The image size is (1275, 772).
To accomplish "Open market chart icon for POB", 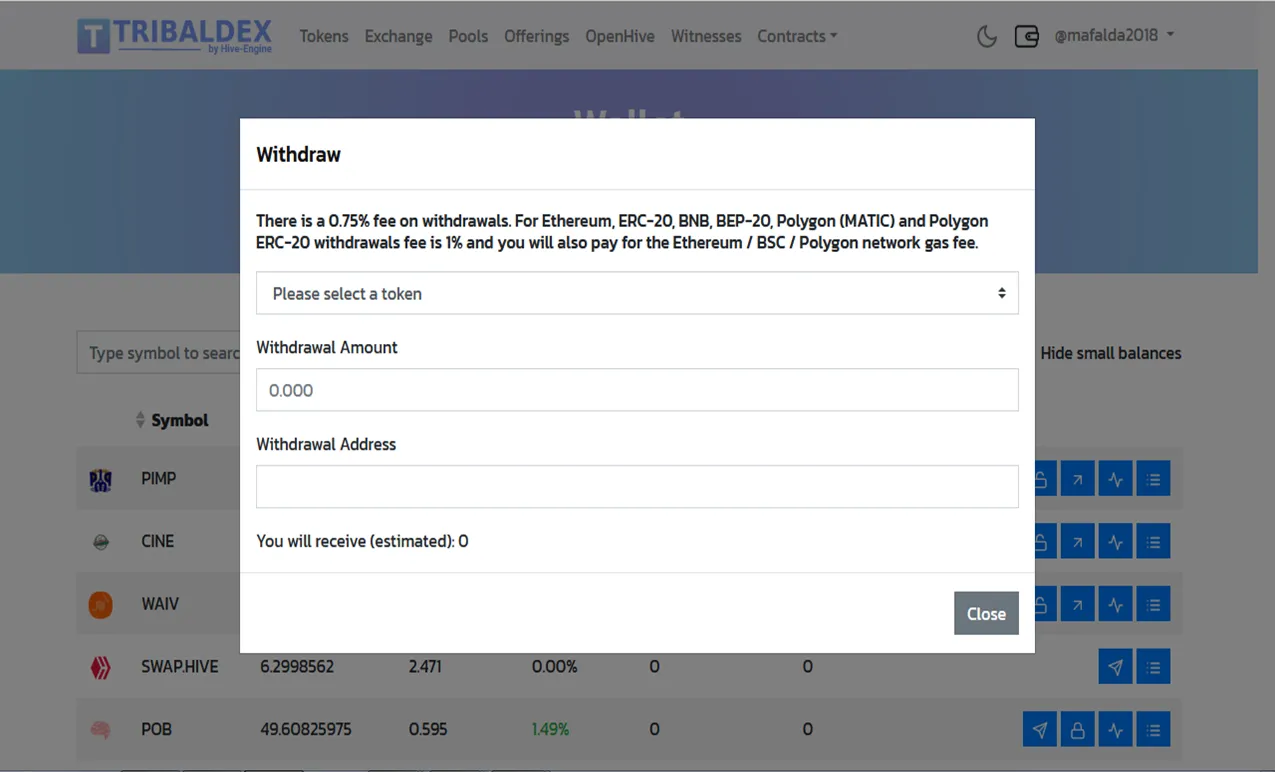I will pos(1115,730).
